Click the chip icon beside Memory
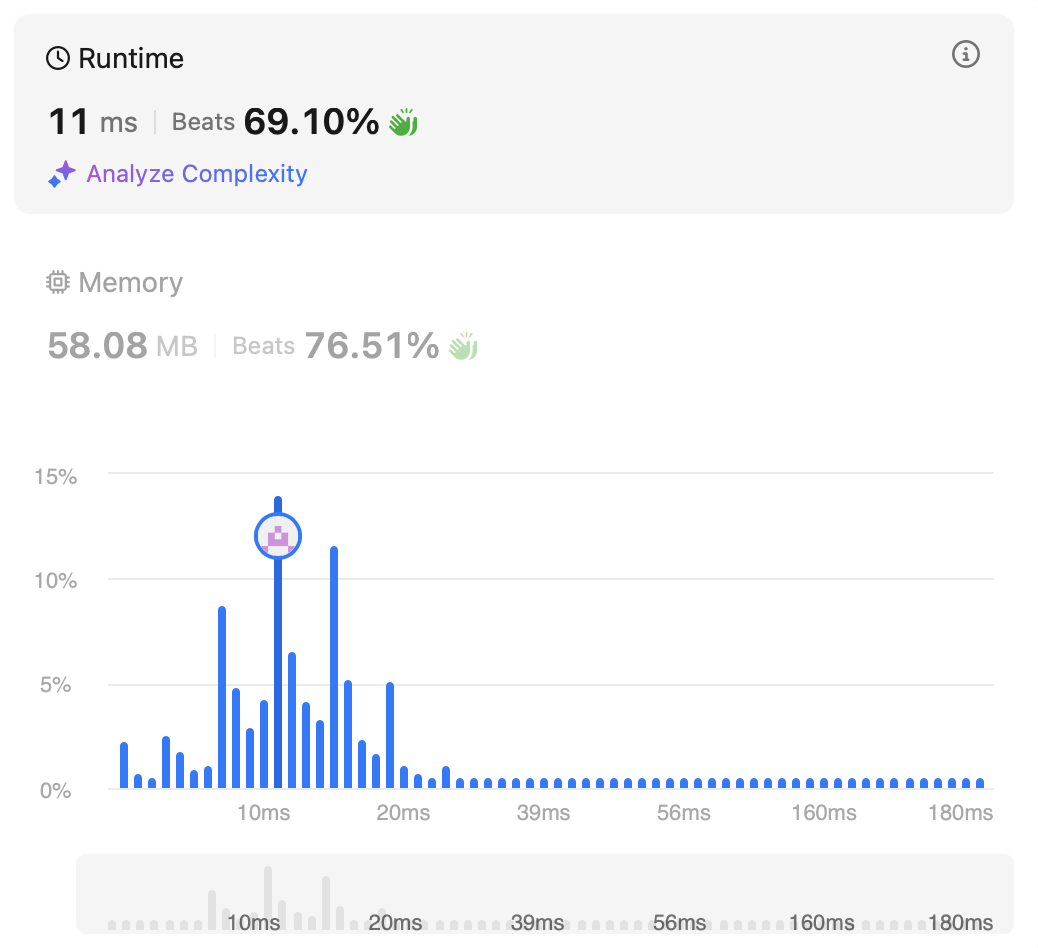This screenshot has height=948, width=1038. pos(59,283)
